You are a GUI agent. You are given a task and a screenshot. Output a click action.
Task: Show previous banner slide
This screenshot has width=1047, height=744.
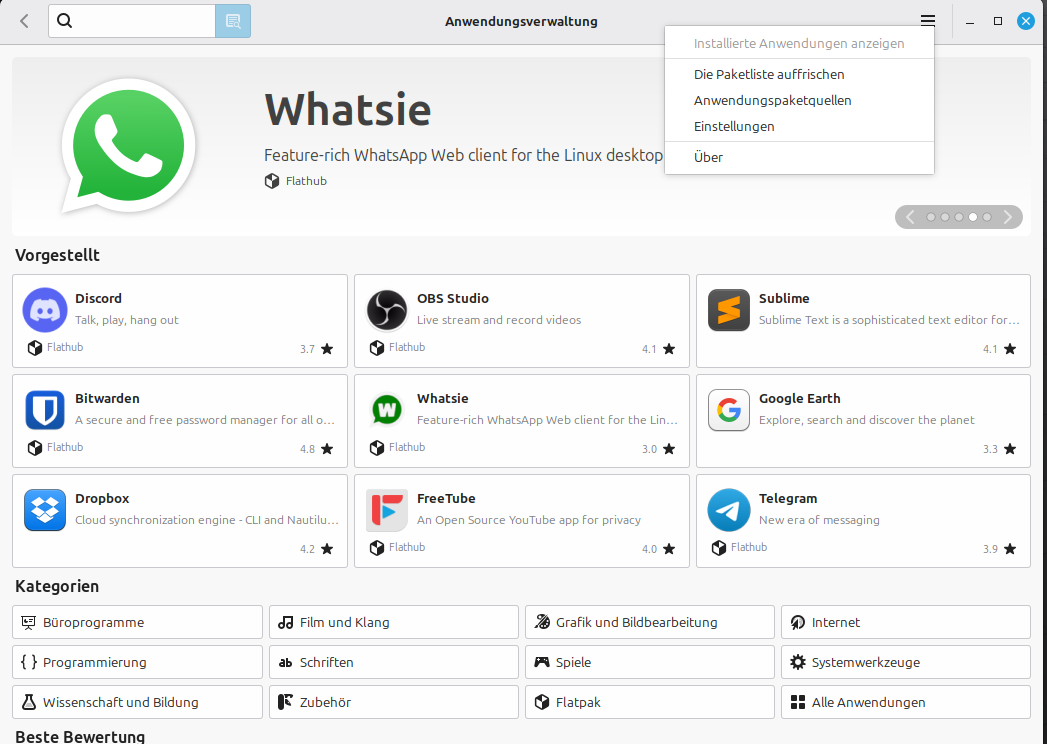(x=910, y=217)
